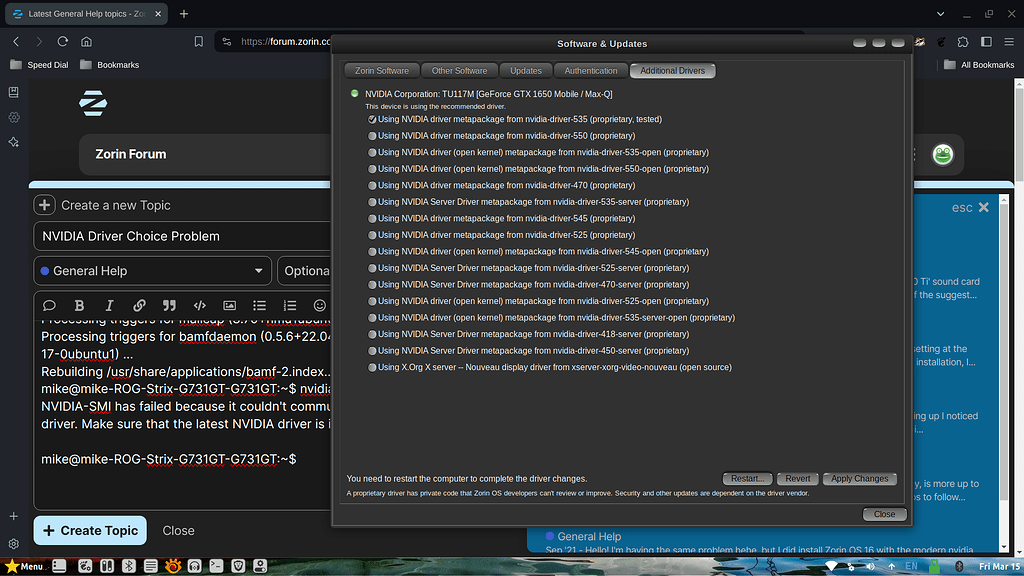Toggle bold formatting in the post editor

[x=79, y=305]
